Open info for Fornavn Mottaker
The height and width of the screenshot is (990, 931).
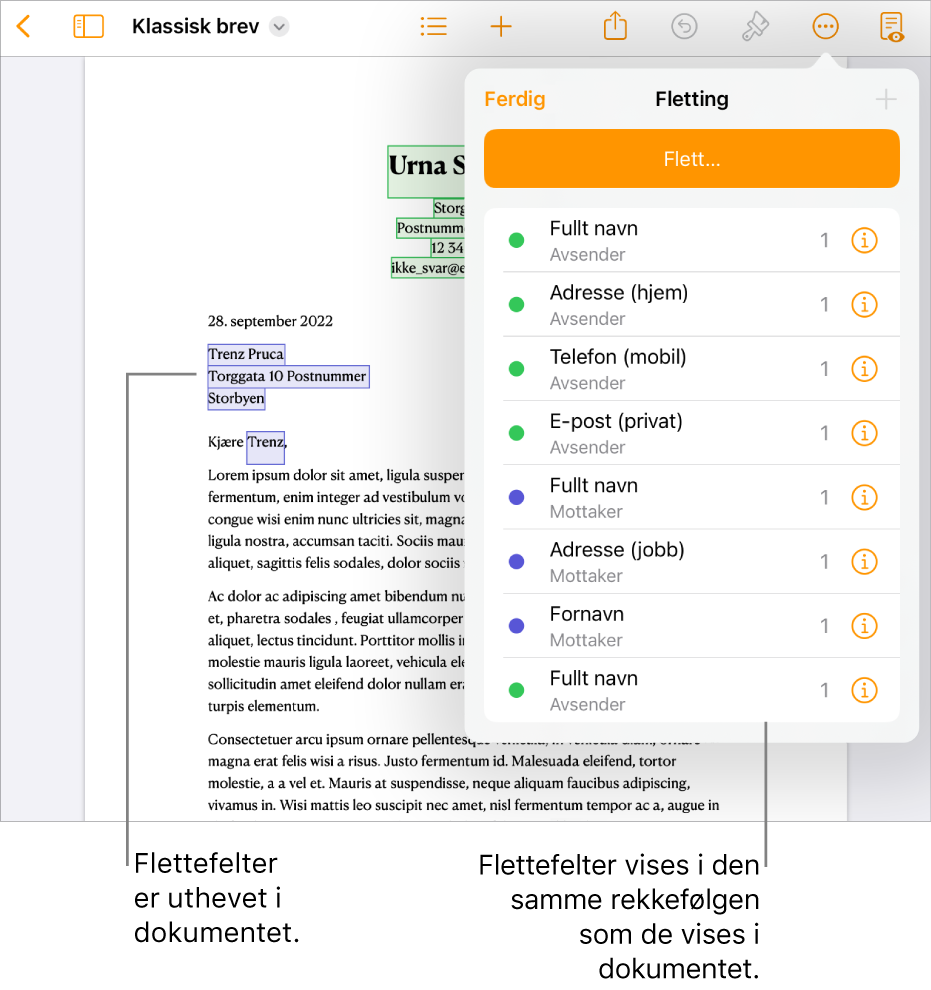point(864,626)
